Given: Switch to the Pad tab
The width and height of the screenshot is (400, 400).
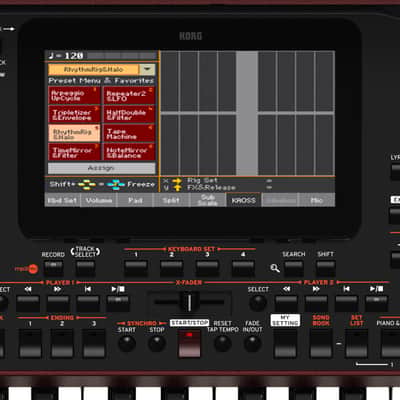Looking at the screenshot, I should 135,200.
